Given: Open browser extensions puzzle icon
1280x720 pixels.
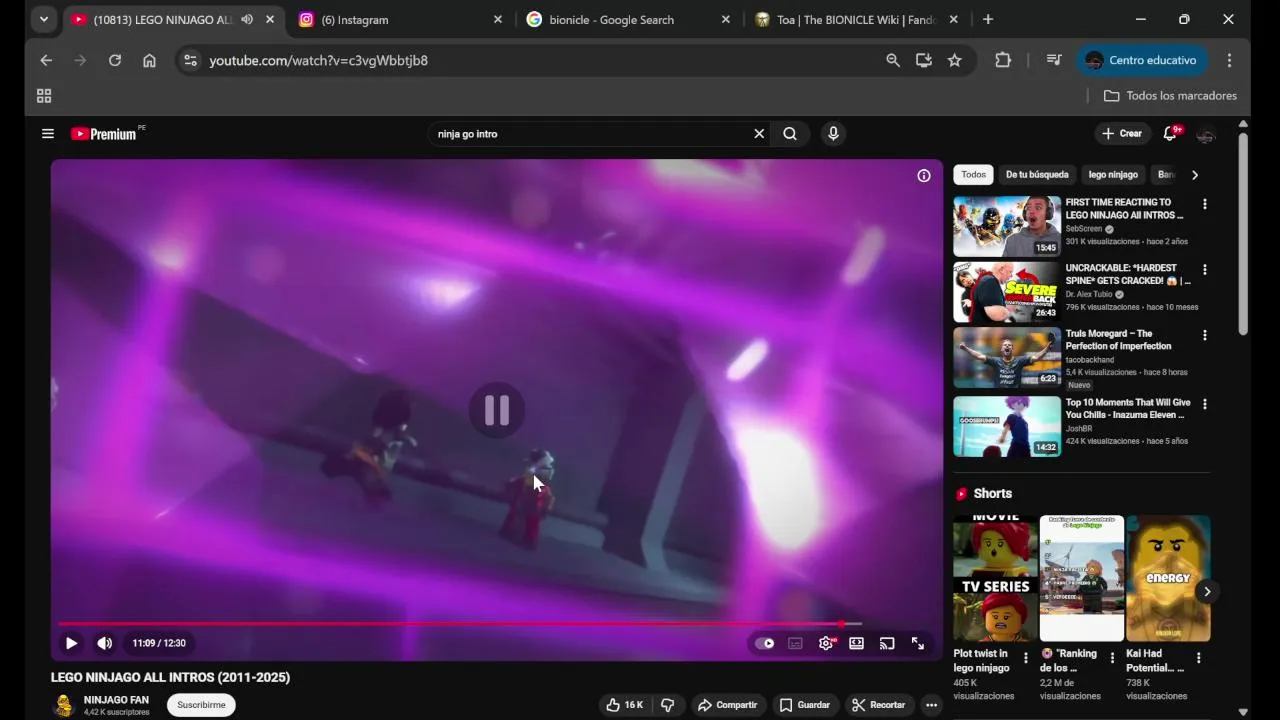Looking at the screenshot, I should pos(1003,61).
